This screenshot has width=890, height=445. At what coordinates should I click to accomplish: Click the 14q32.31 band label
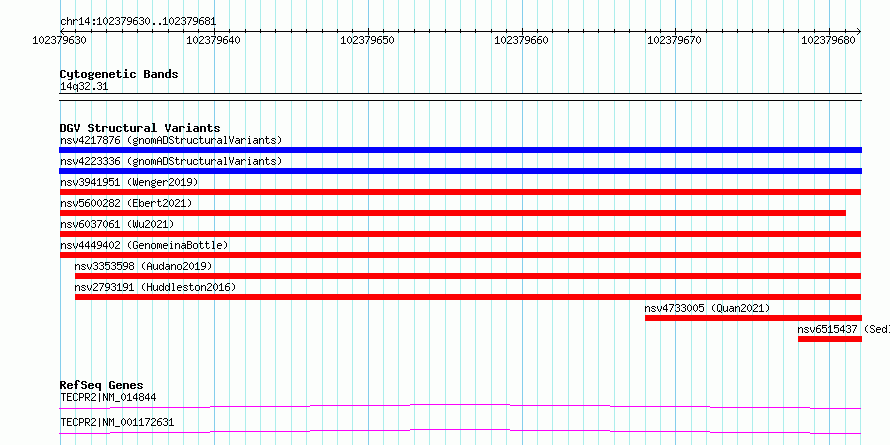[84, 87]
